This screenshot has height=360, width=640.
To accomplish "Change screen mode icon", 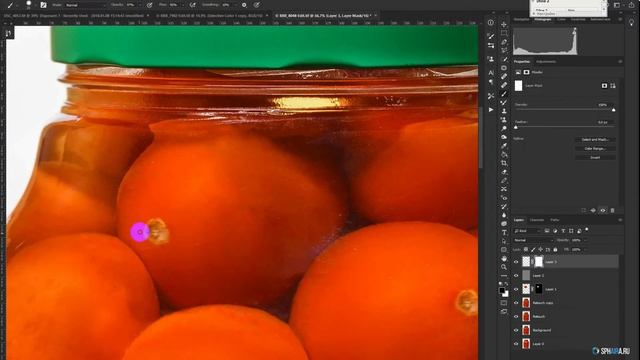I will 504,312.
